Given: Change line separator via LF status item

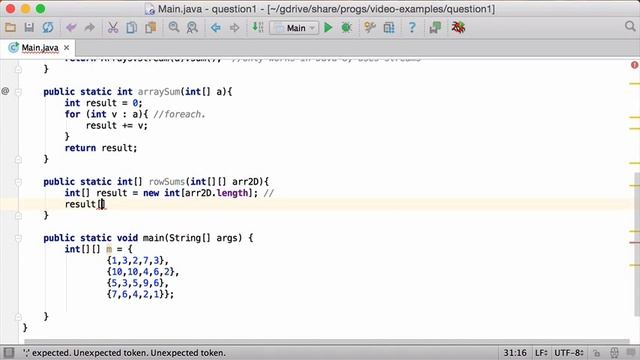Looking at the screenshot, I should click(x=541, y=353).
